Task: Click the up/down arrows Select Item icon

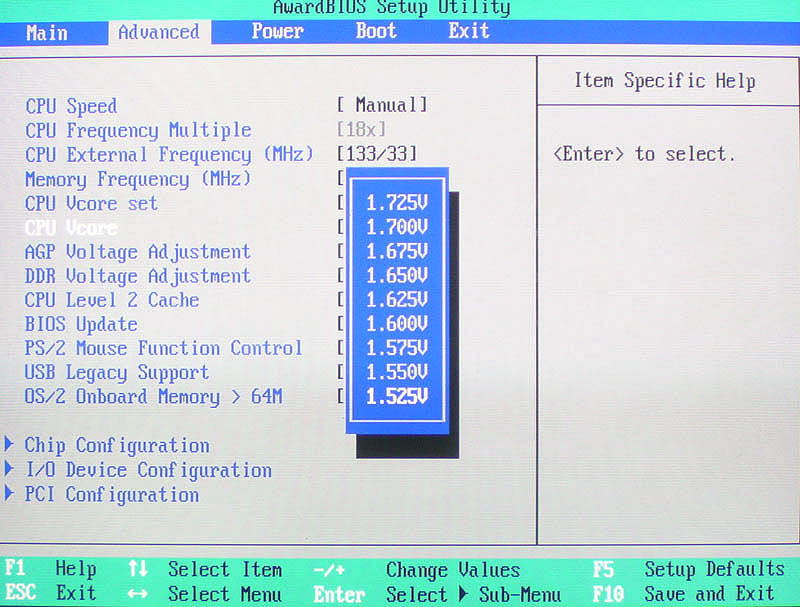Action: 138,569
